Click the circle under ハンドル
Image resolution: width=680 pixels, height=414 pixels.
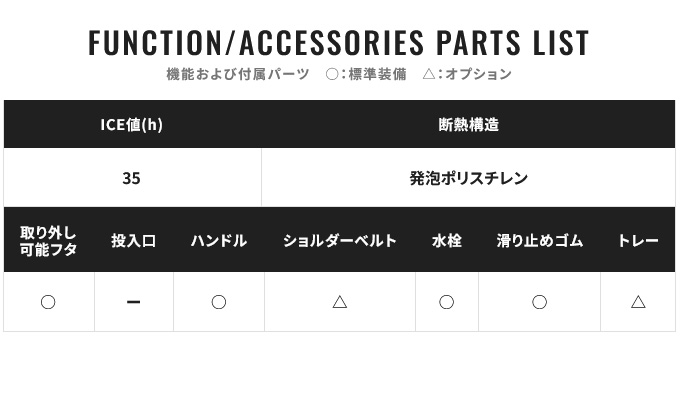219,302
